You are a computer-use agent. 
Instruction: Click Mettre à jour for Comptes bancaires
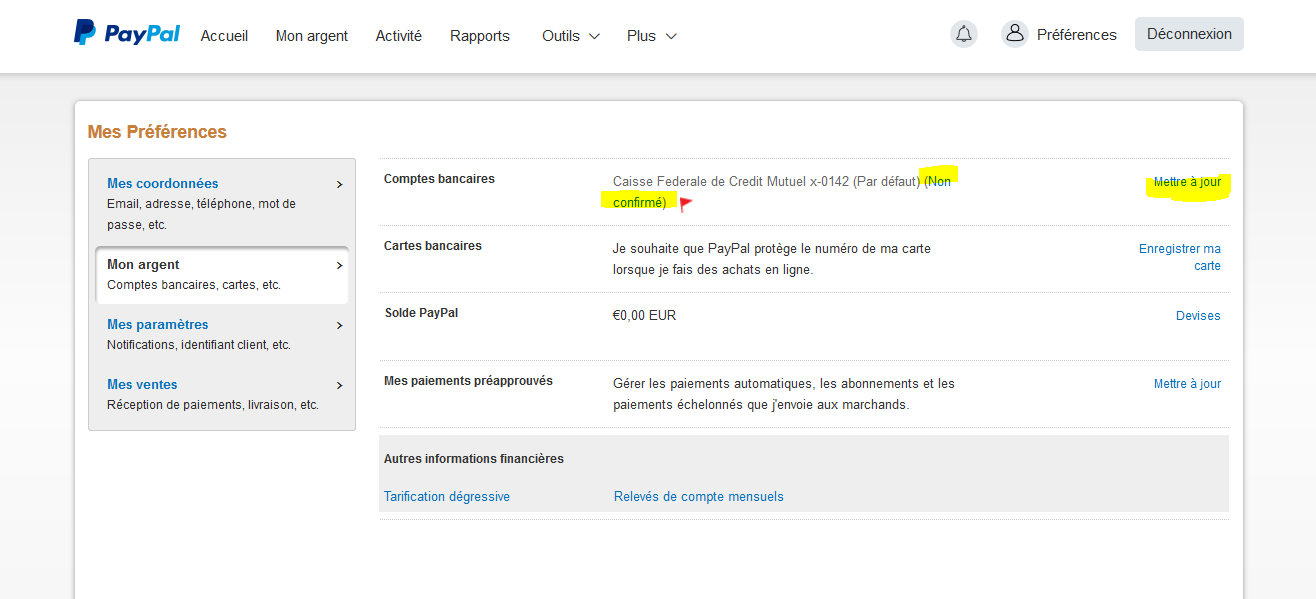(x=1187, y=182)
